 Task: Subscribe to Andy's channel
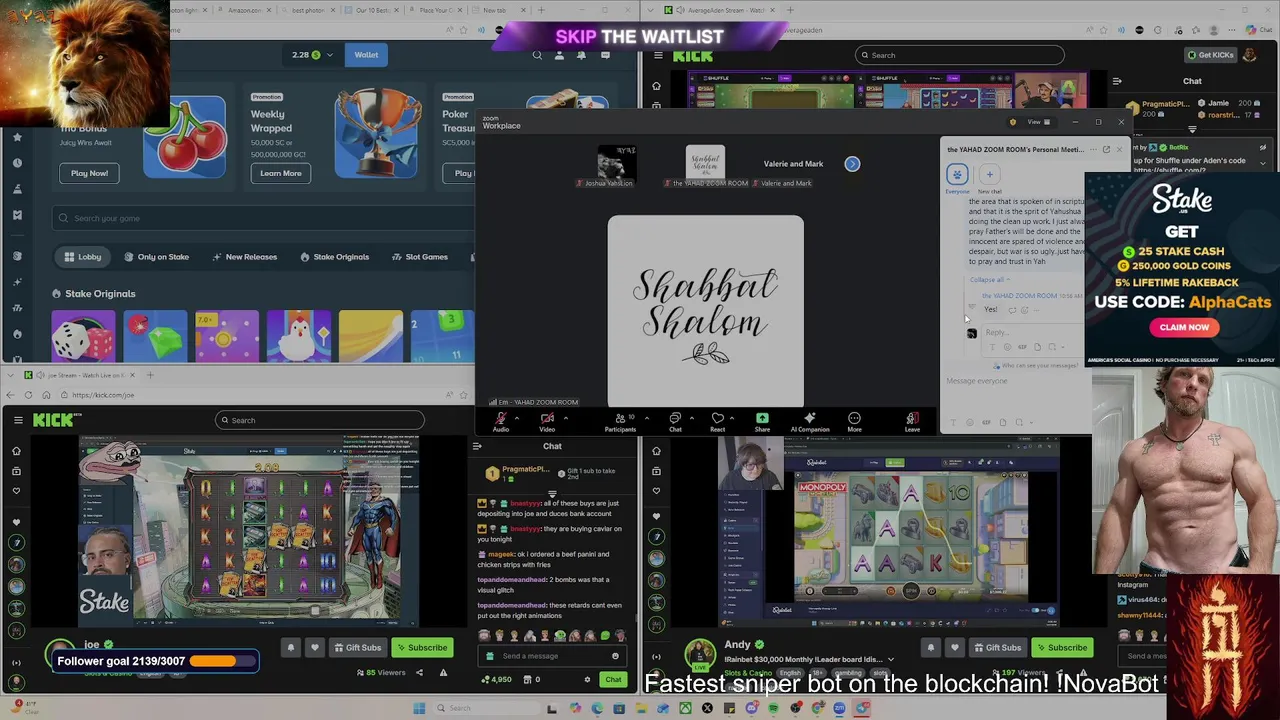[x=1061, y=648]
